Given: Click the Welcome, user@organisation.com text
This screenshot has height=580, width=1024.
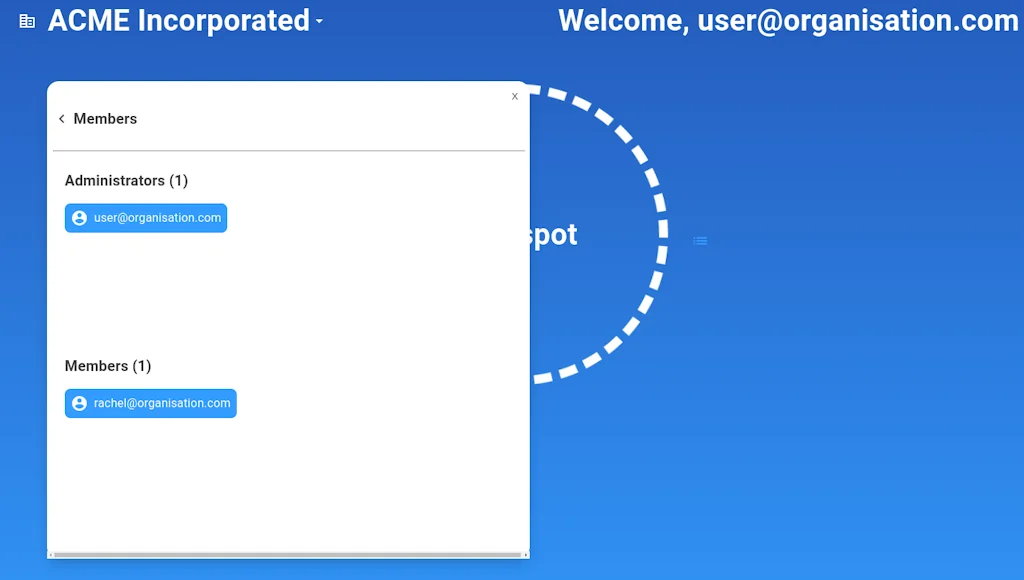Looking at the screenshot, I should (x=789, y=20).
